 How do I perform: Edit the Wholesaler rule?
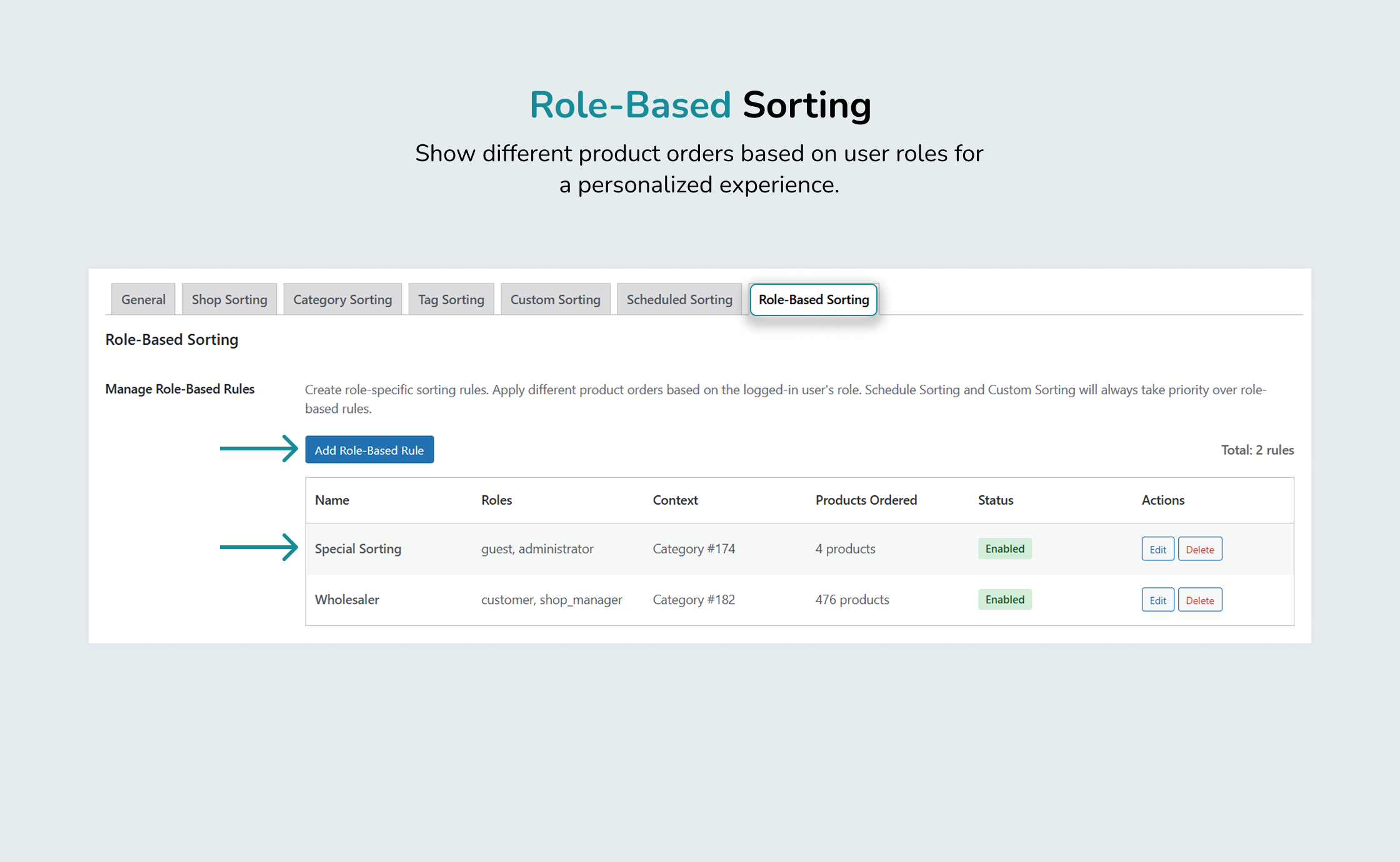pyautogui.click(x=1157, y=600)
